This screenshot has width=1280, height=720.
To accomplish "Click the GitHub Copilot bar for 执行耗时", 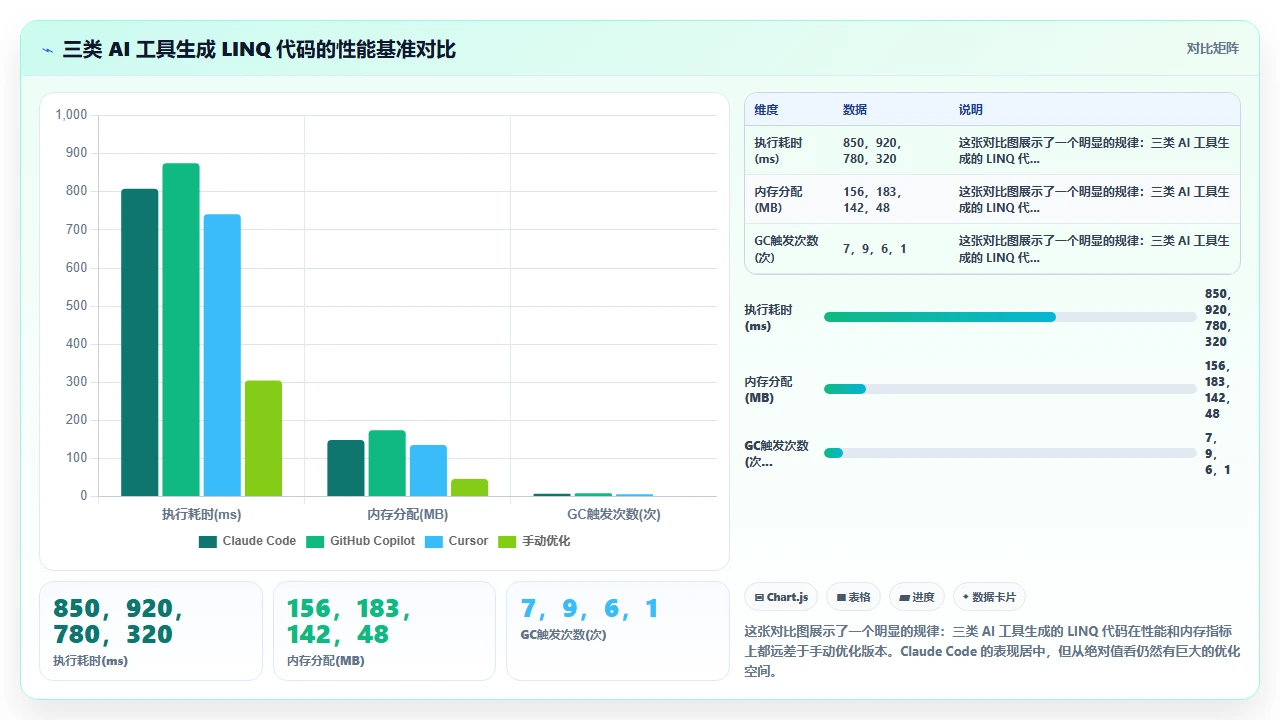I will (181, 329).
